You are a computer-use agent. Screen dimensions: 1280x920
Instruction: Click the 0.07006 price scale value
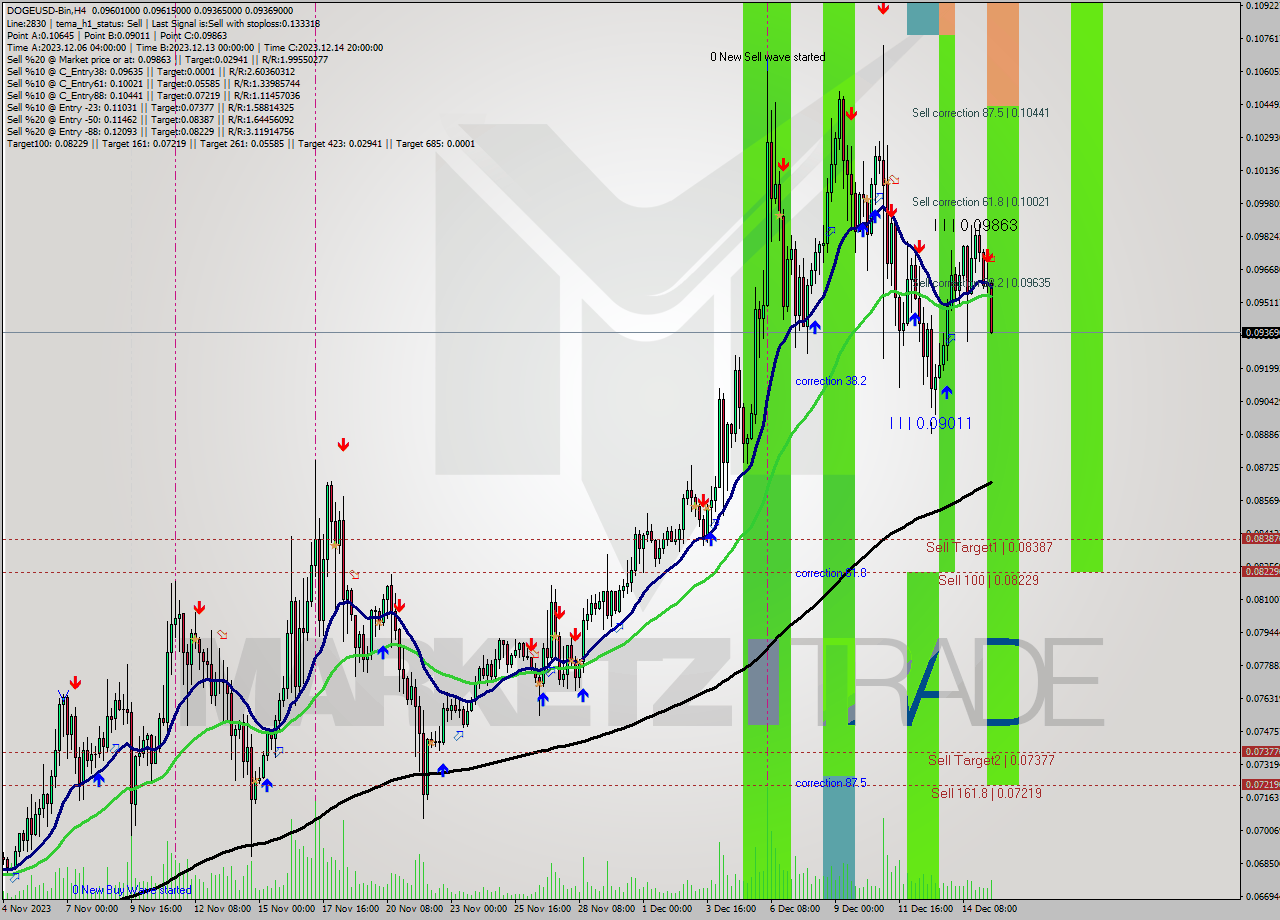coord(1263,830)
